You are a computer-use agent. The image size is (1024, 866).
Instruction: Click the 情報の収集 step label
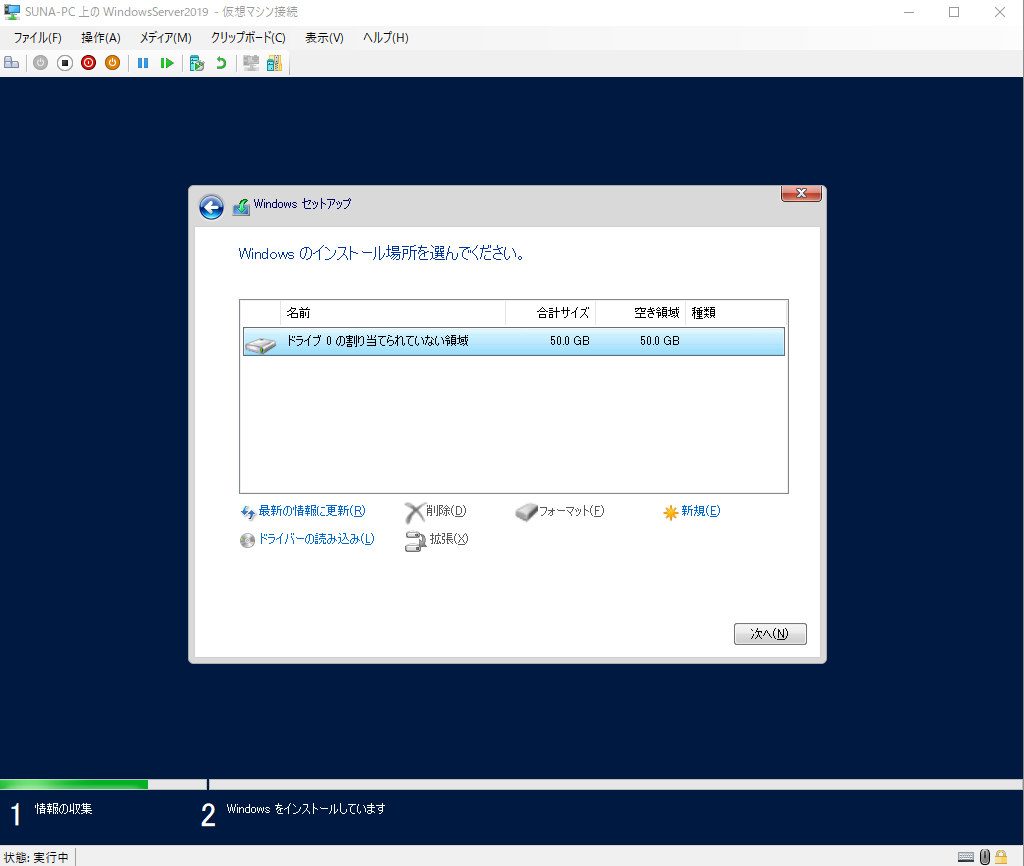tap(63, 809)
